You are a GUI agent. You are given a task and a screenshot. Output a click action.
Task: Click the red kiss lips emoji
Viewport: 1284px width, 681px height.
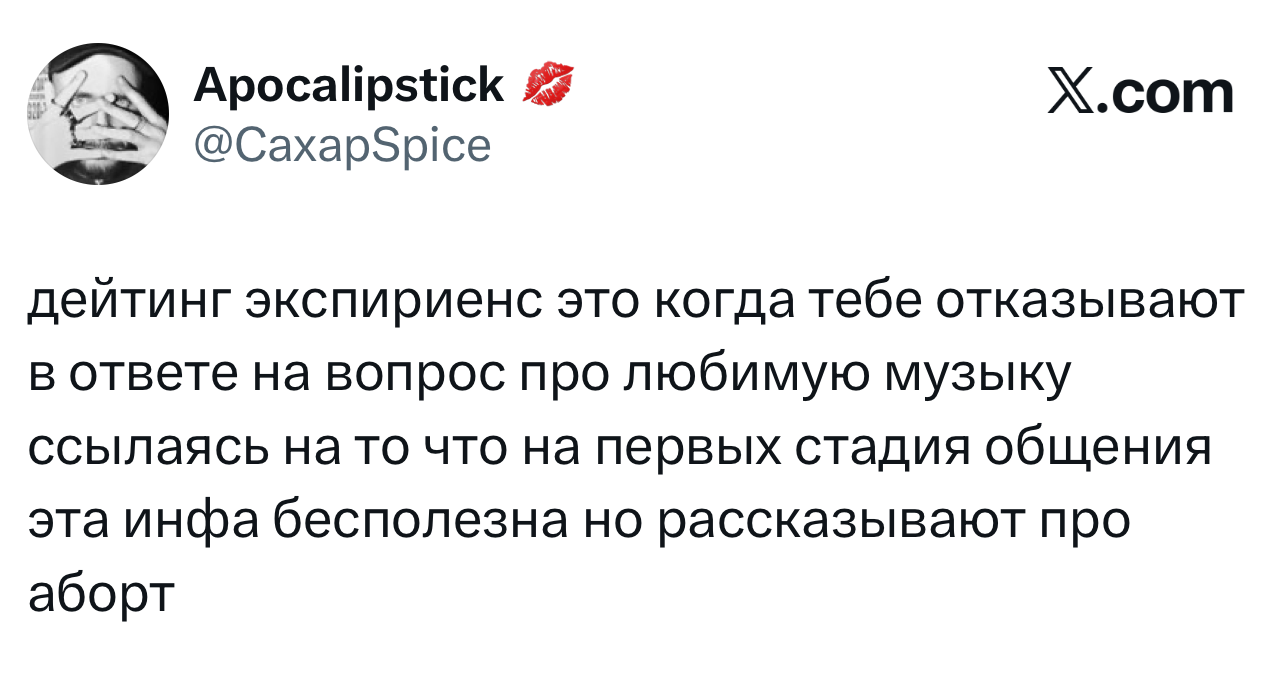[549, 85]
